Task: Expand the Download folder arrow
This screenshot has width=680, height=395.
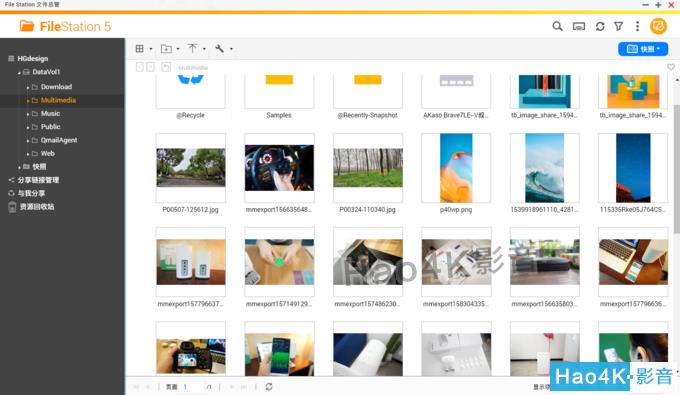Action: click(28, 87)
